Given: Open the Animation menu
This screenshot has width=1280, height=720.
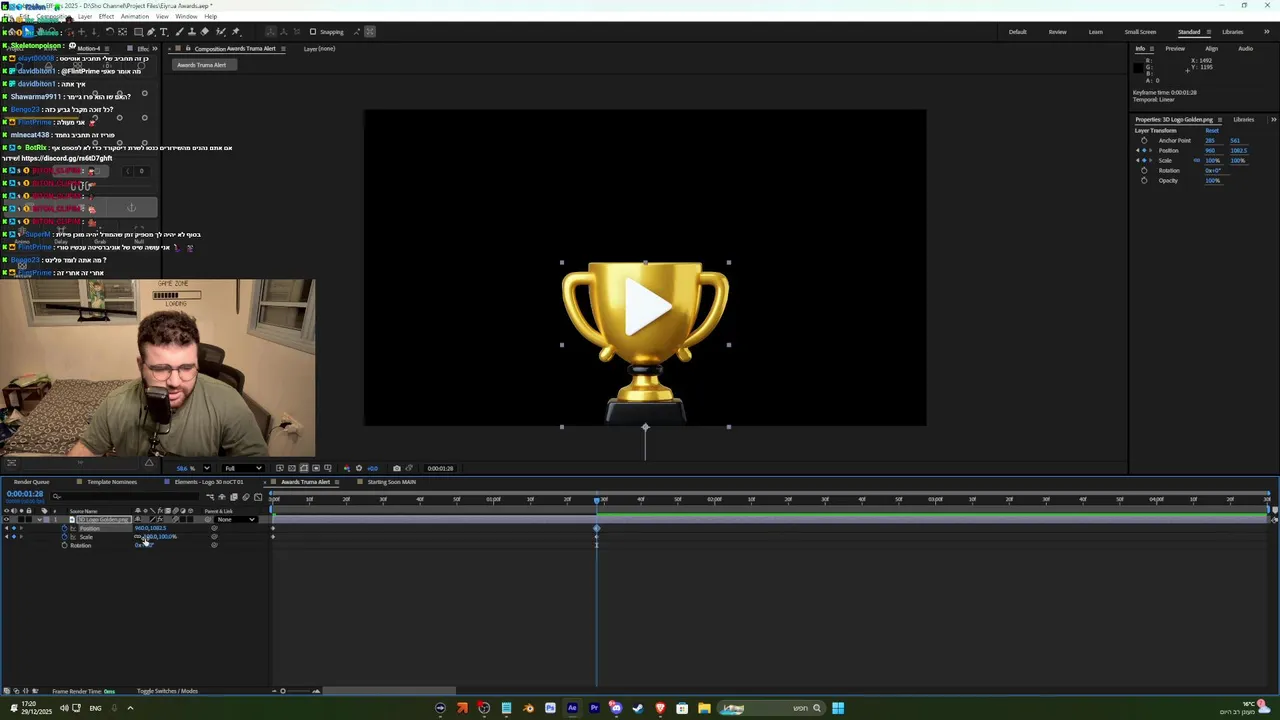Looking at the screenshot, I should (x=135, y=17).
